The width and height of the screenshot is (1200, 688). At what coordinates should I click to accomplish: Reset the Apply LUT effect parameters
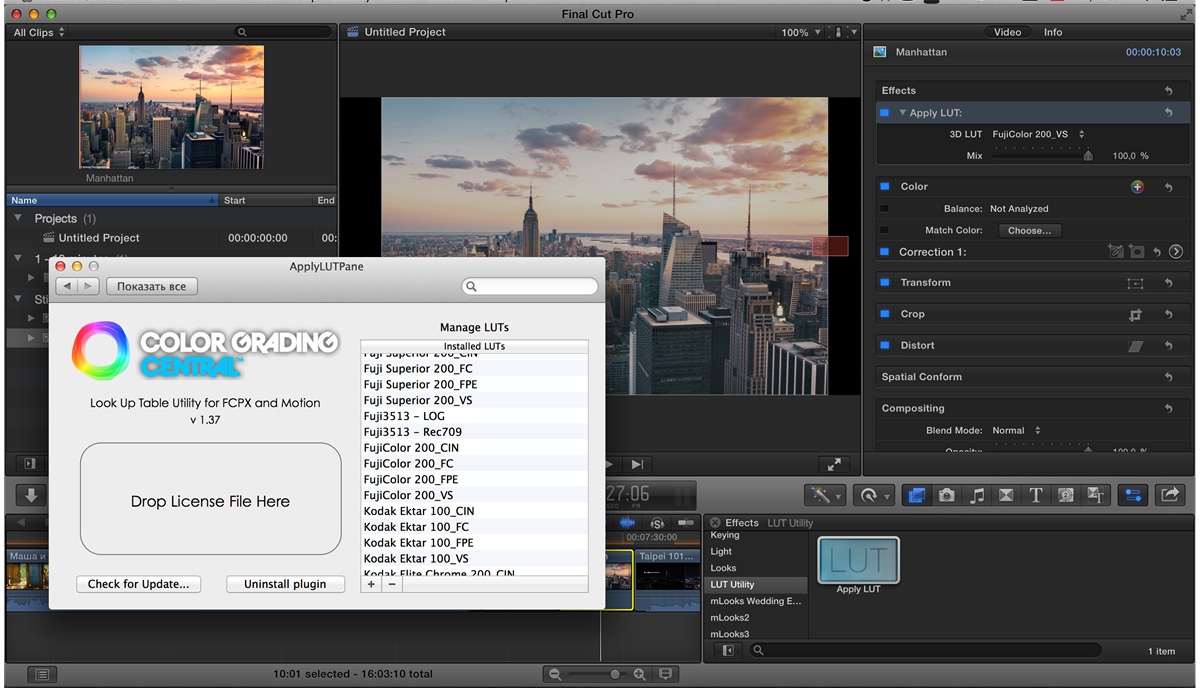(1169, 113)
